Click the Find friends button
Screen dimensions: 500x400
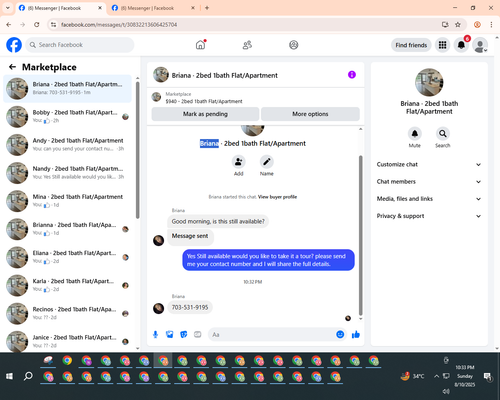point(411,45)
